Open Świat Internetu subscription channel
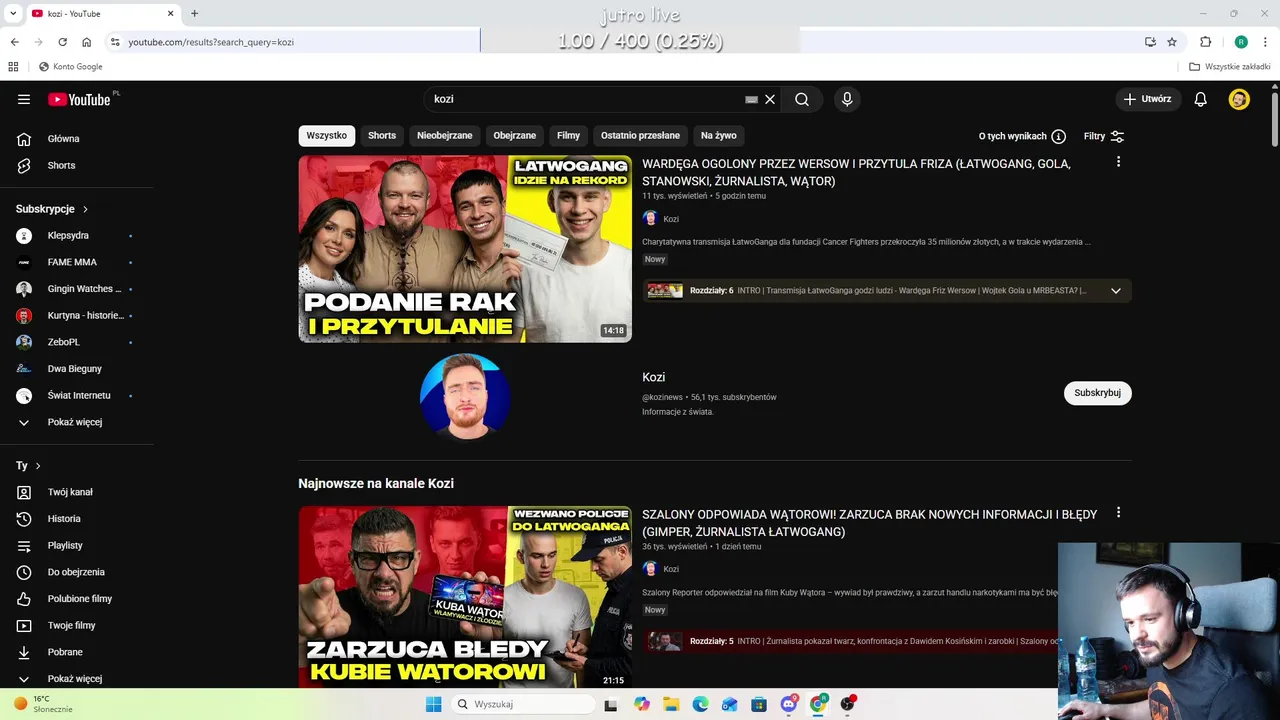This screenshot has width=1280, height=720. tap(77, 395)
